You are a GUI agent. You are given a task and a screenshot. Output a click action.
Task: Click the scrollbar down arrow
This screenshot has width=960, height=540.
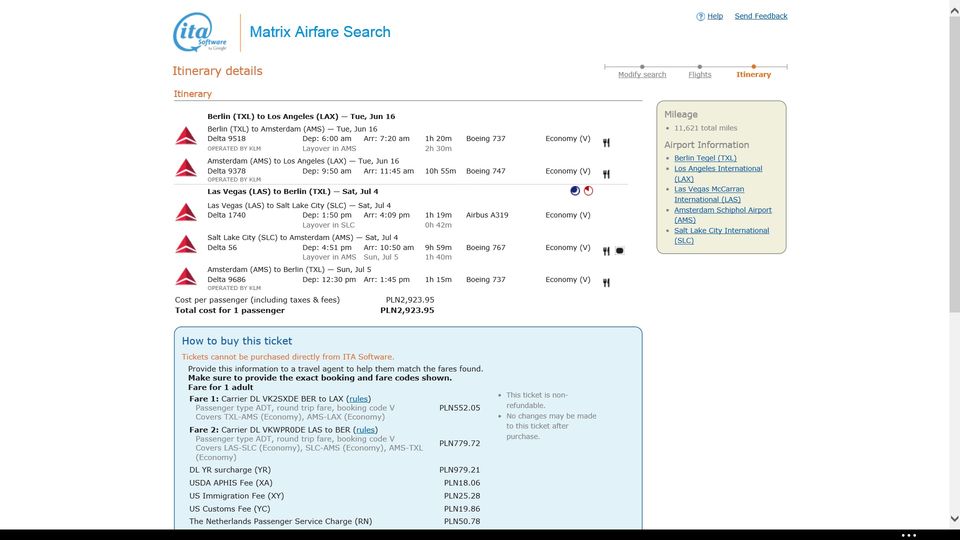coord(954,519)
